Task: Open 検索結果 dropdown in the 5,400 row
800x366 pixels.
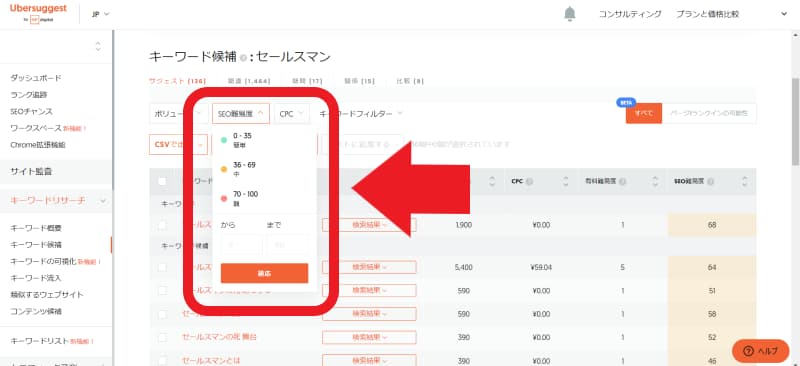Action: (x=369, y=267)
